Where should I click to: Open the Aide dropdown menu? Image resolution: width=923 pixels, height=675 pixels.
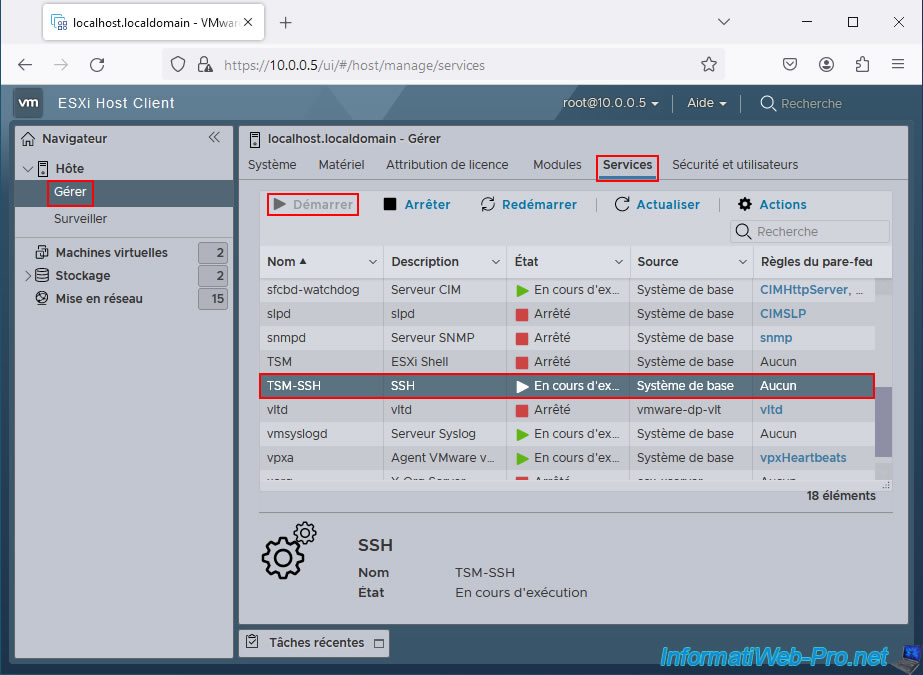click(707, 103)
